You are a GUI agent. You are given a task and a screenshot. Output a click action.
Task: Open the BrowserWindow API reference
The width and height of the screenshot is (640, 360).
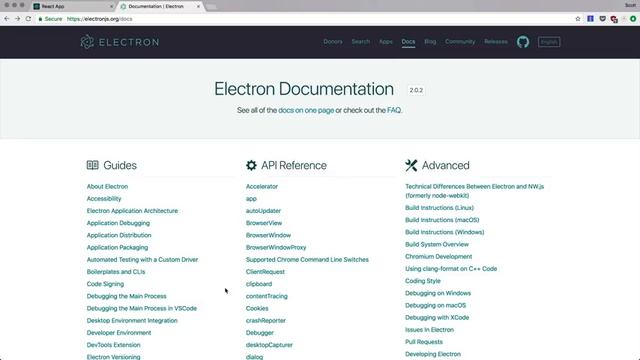point(268,236)
